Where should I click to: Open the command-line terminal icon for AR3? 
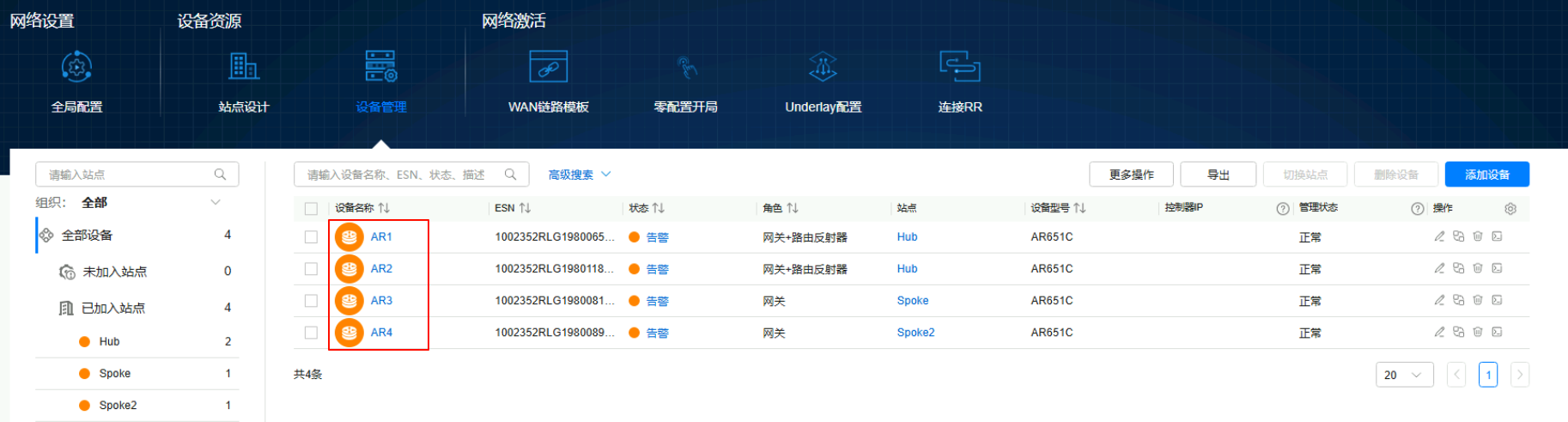(x=1497, y=300)
